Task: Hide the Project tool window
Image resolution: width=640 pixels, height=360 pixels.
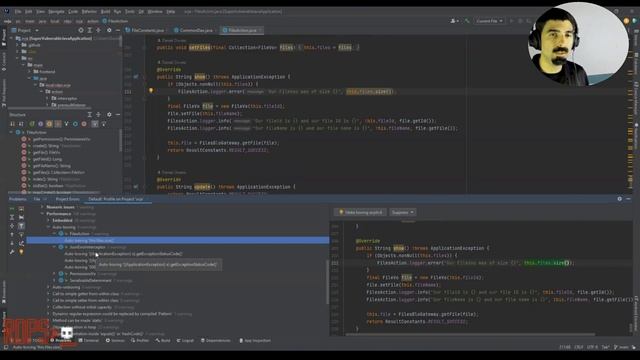Action: [x=118, y=30]
